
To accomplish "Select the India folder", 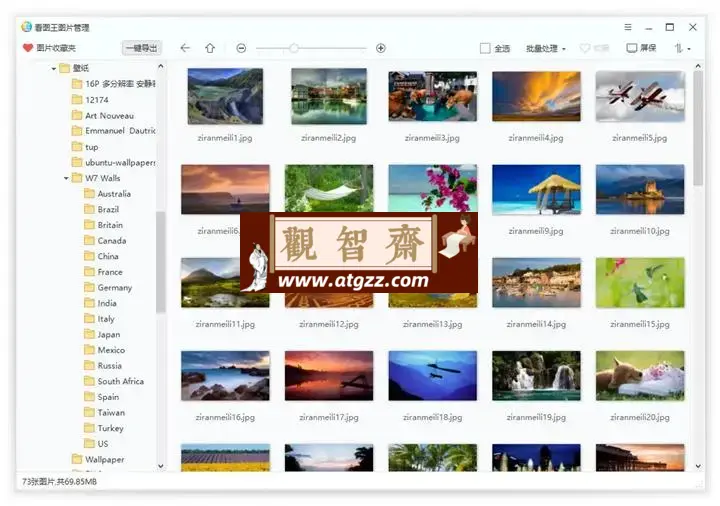I will click(x=101, y=303).
